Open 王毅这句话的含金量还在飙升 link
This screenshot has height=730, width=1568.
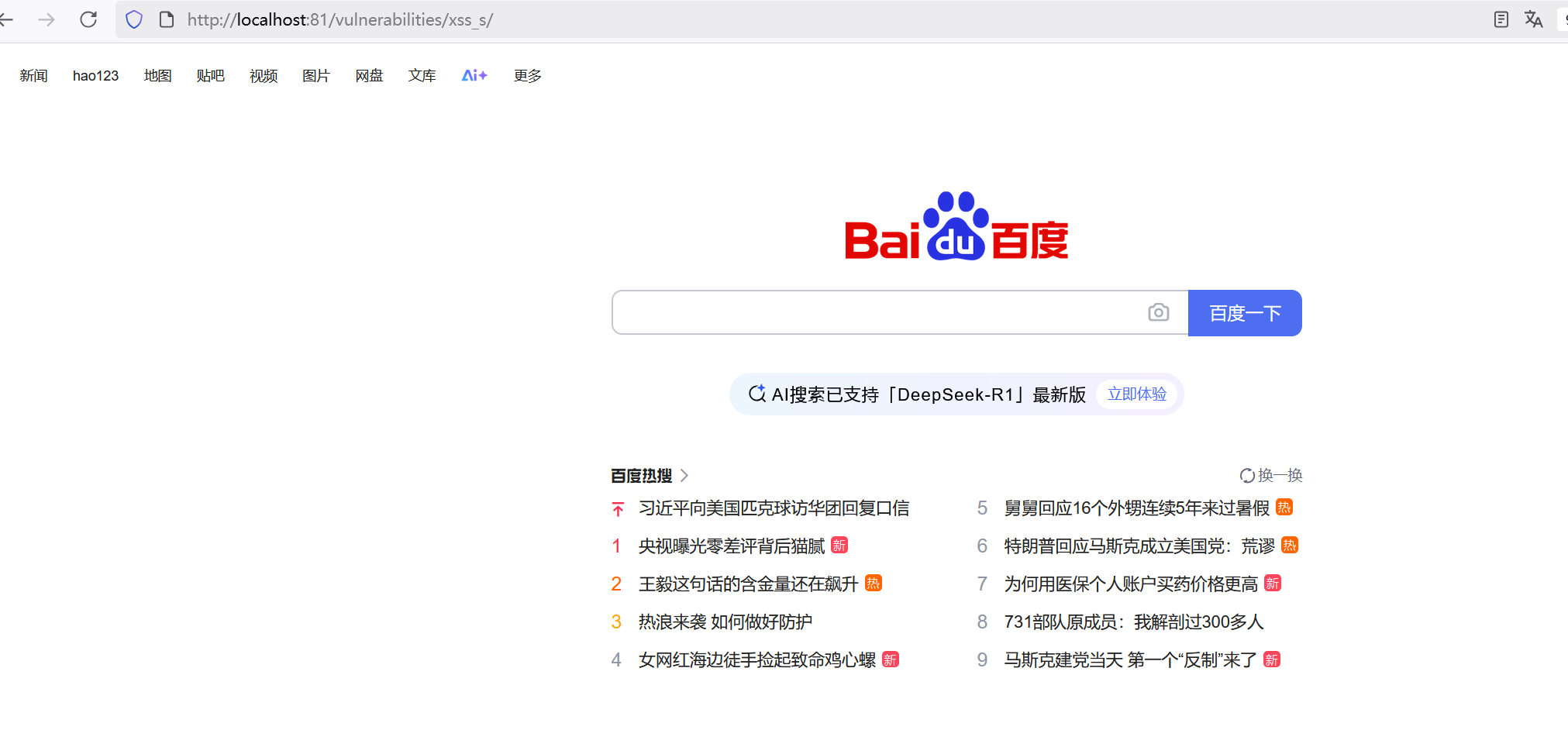pos(749,584)
